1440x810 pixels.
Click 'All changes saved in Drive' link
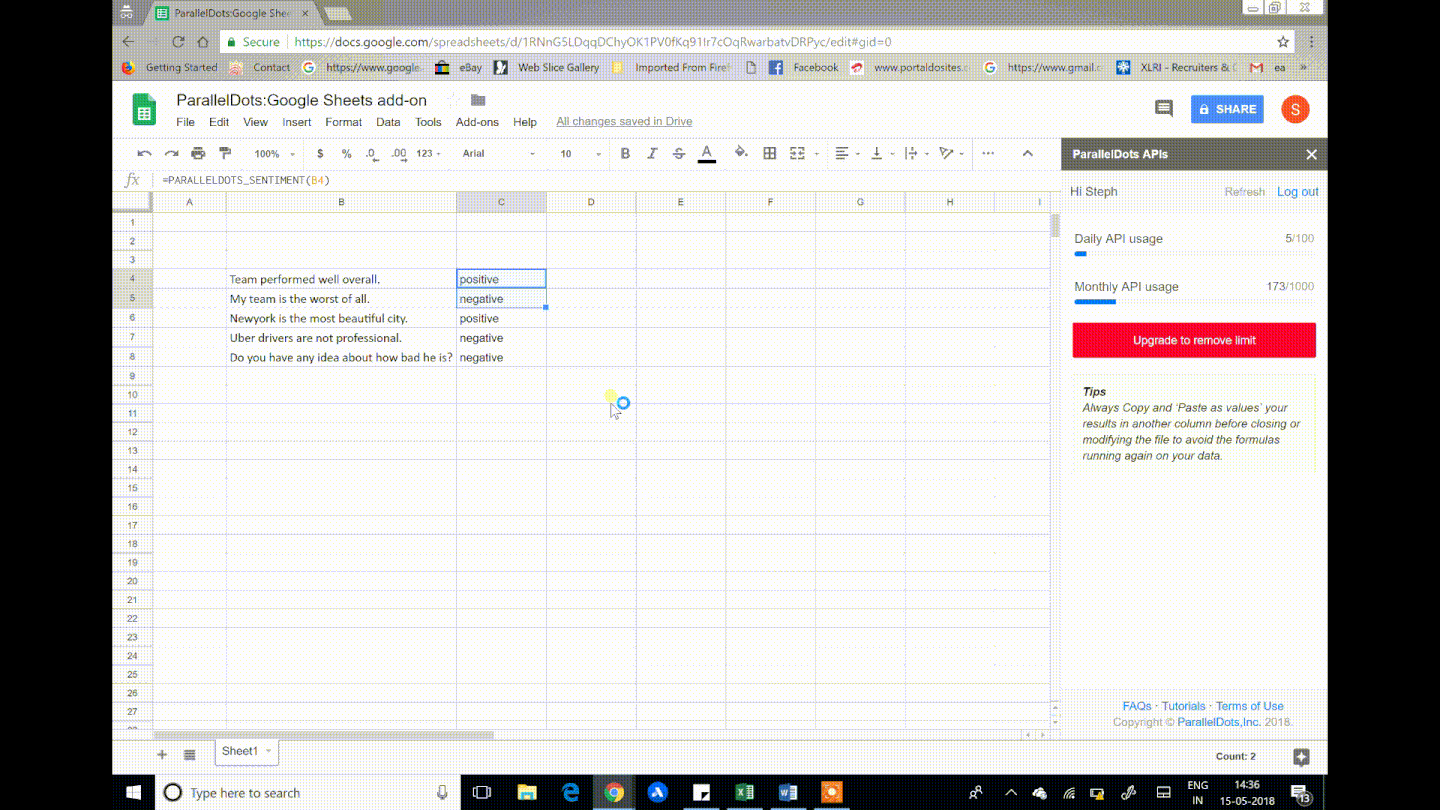point(624,122)
